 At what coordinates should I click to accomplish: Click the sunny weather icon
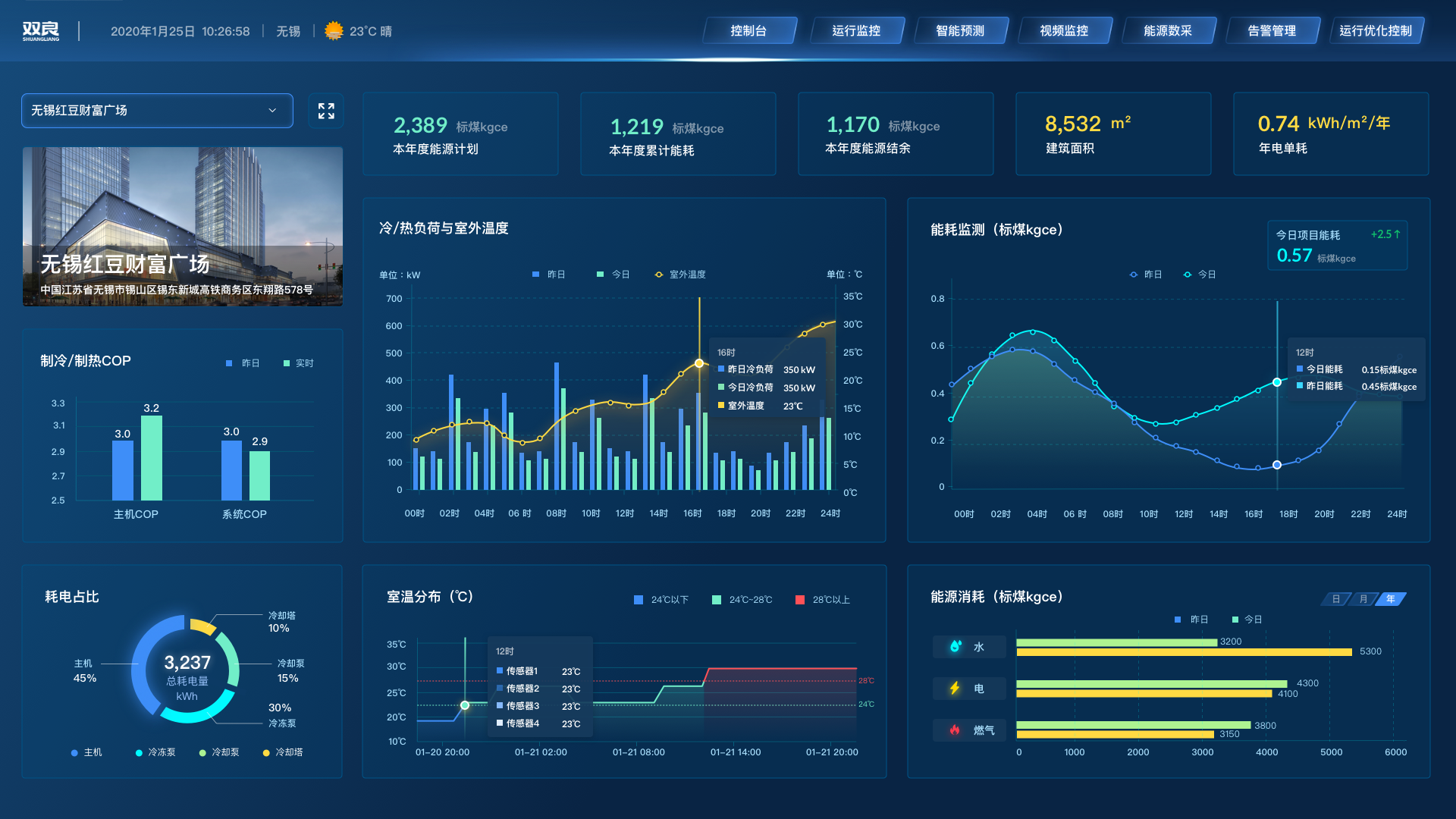pyautogui.click(x=334, y=31)
